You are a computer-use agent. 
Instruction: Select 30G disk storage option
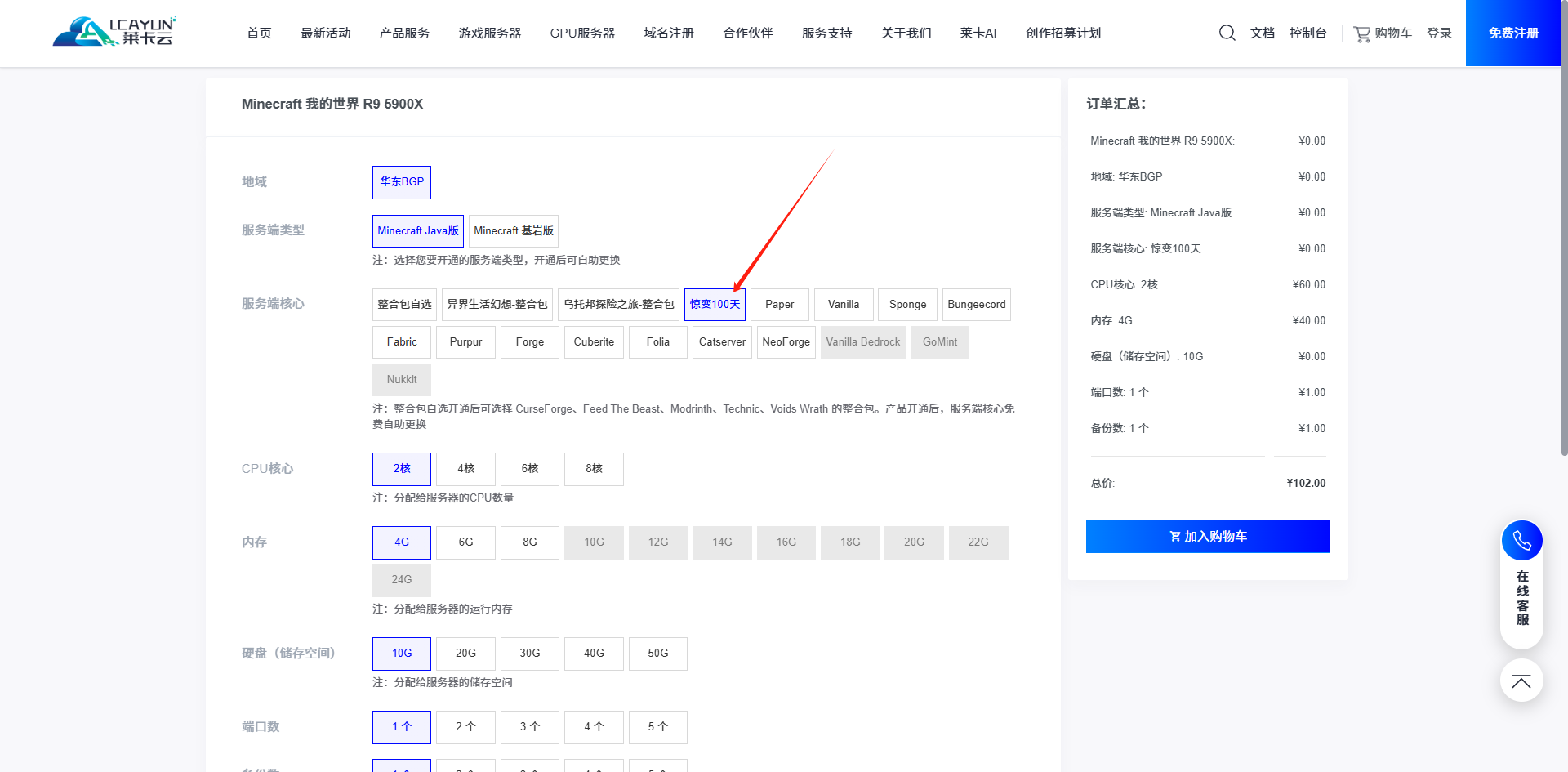click(530, 654)
